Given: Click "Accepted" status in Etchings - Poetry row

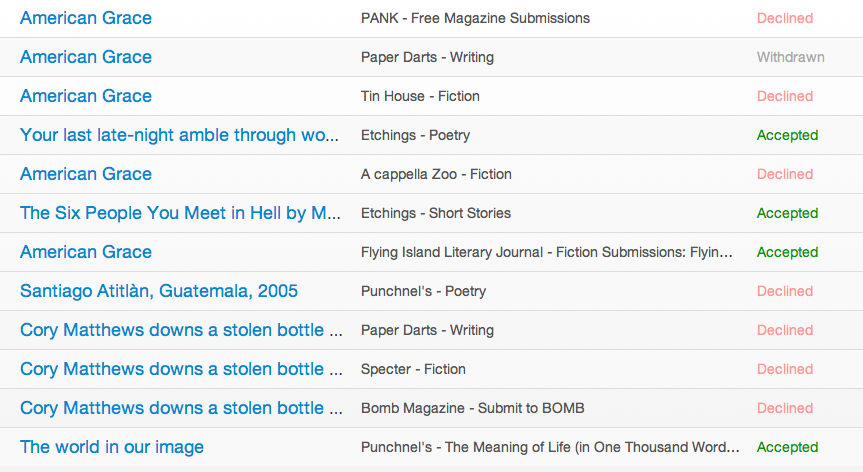Looking at the screenshot, I should pyautogui.click(x=787, y=135).
